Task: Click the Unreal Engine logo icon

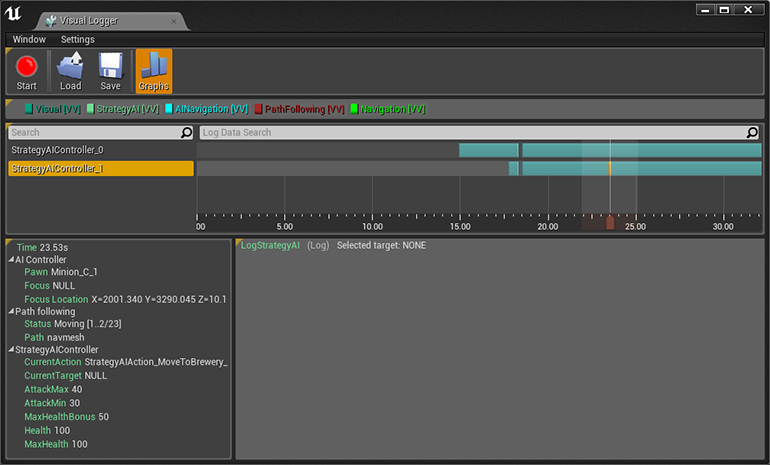Action: (13, 13)
